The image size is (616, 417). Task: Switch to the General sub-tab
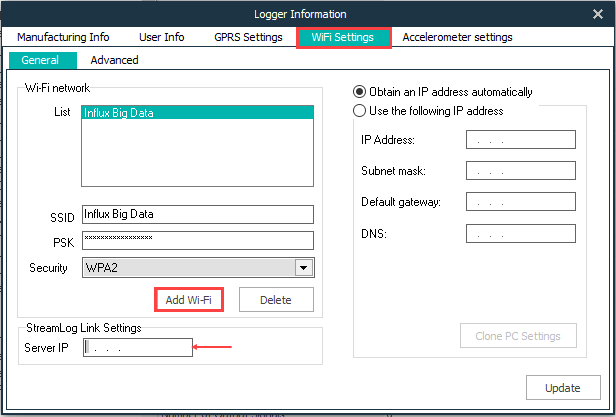point(40,60)
